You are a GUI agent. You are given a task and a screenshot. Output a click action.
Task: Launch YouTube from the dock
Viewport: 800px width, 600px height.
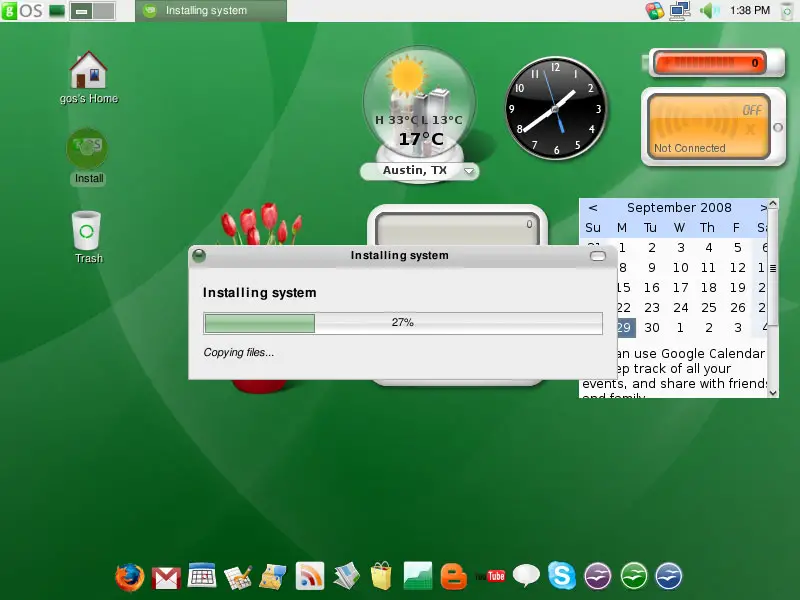click(490, 577)
